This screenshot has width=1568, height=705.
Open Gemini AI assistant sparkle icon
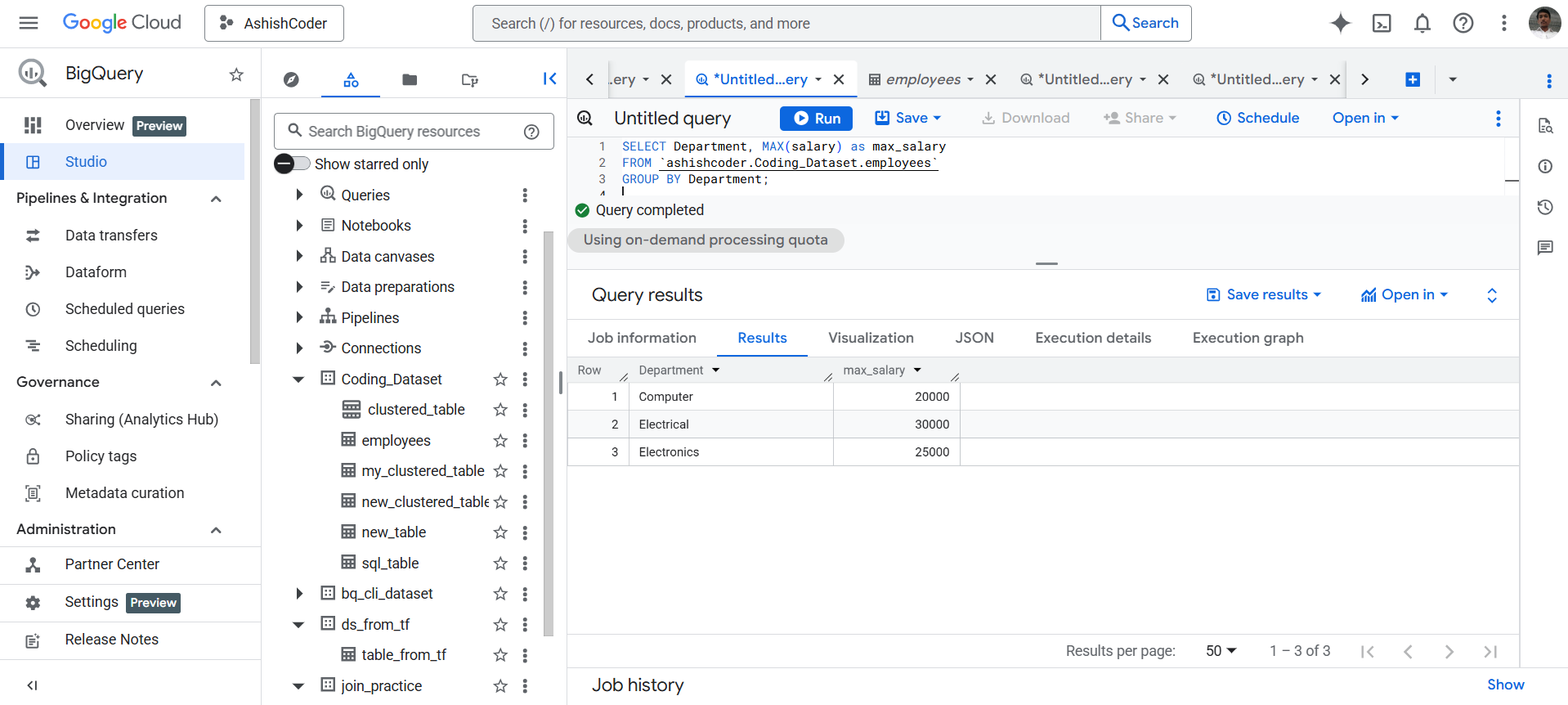[x=1340, y=23]
